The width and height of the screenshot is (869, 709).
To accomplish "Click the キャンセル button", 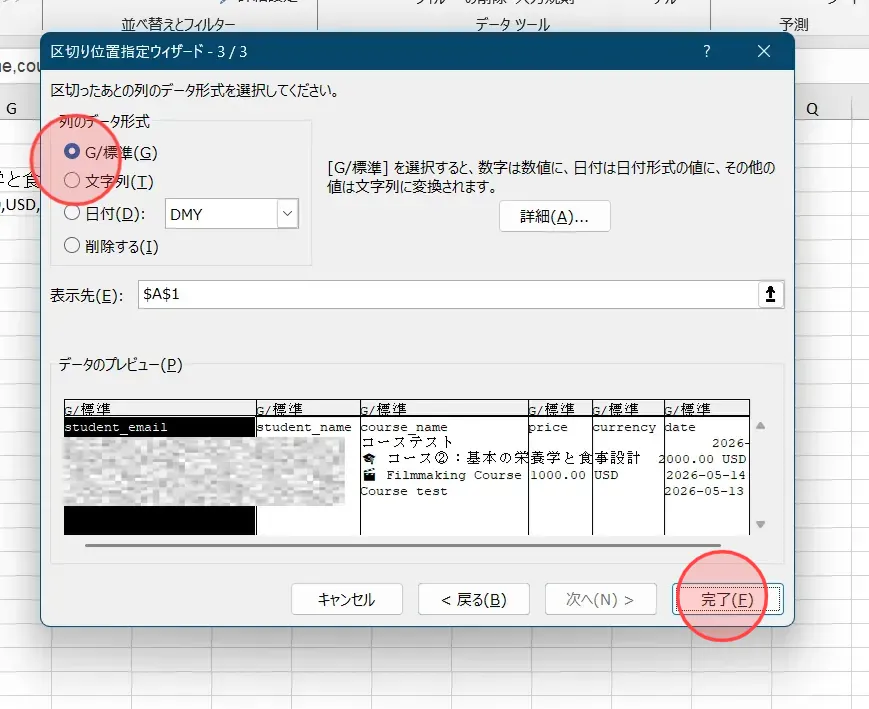I will pos(346,599).
